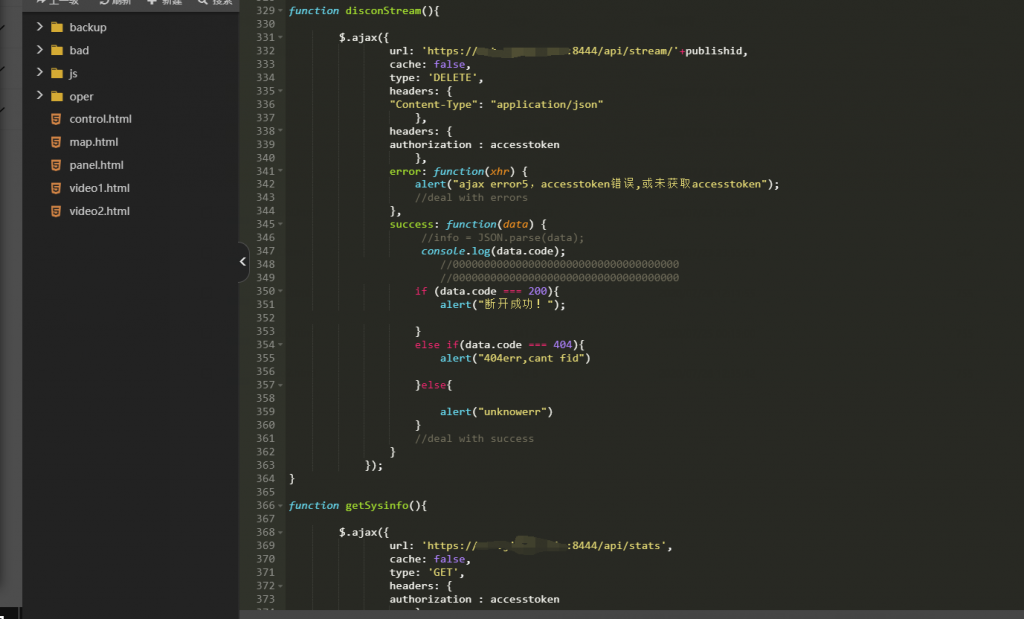This screenshot has width=1024, height=619.
Task: Click the js folder icon
Action: [56, 73]
